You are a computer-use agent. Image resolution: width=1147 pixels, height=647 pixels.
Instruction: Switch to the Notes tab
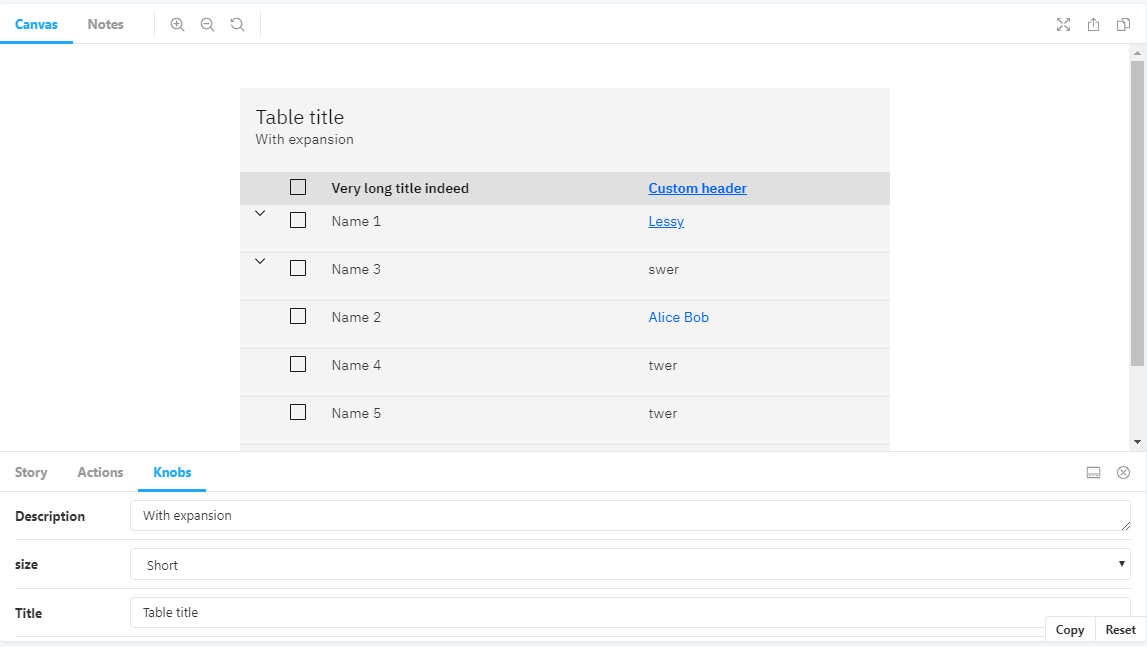(105, 24)
